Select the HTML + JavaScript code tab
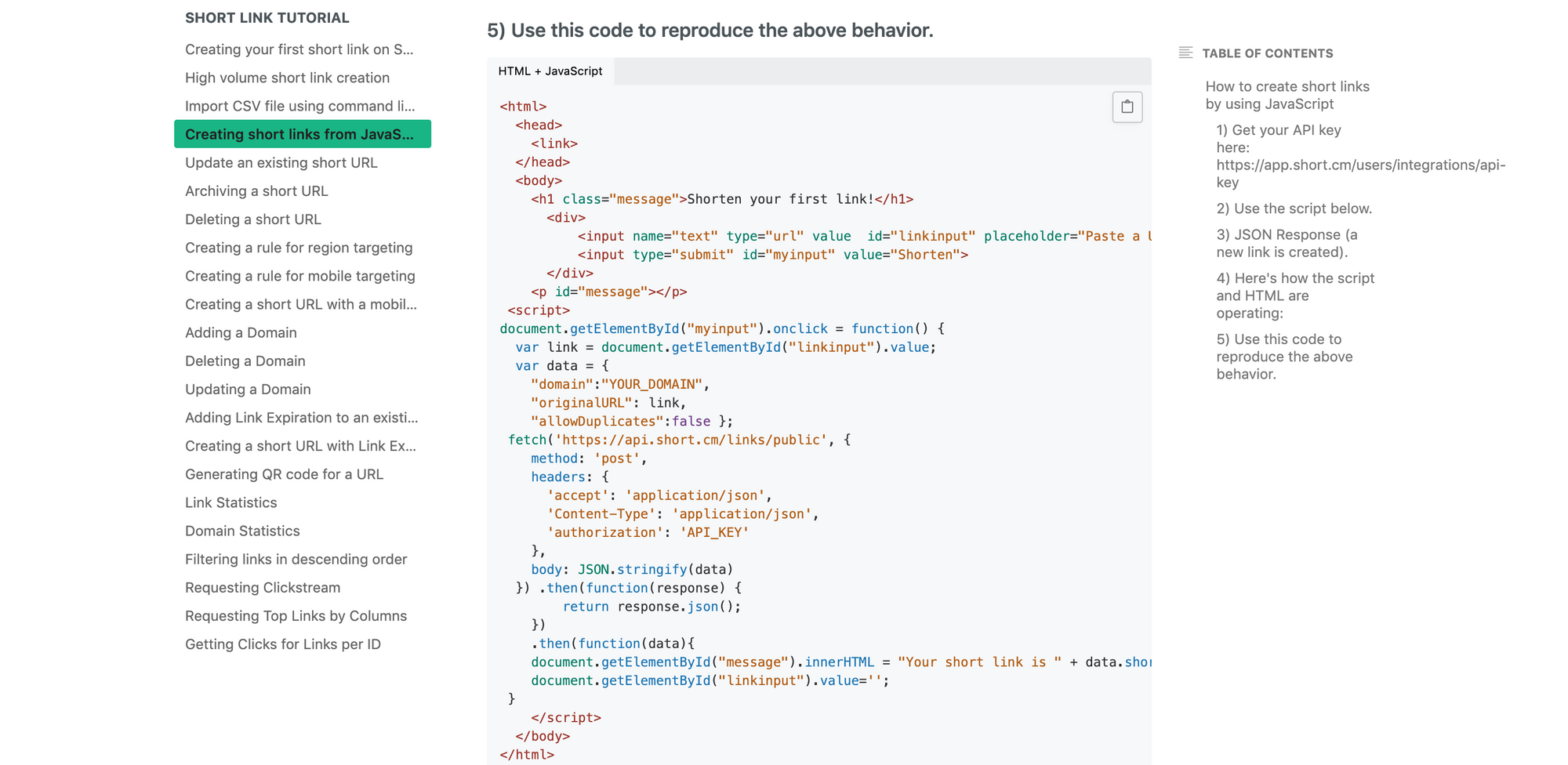The height and width of the screenshot is (765, 1568). pyautogui.click(x=550, y=71)
